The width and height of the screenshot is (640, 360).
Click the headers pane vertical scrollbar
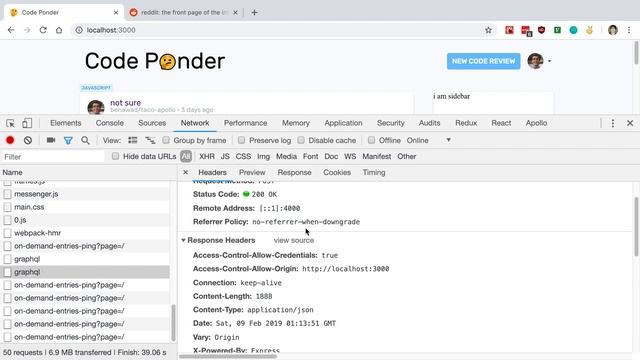(636, 227)
